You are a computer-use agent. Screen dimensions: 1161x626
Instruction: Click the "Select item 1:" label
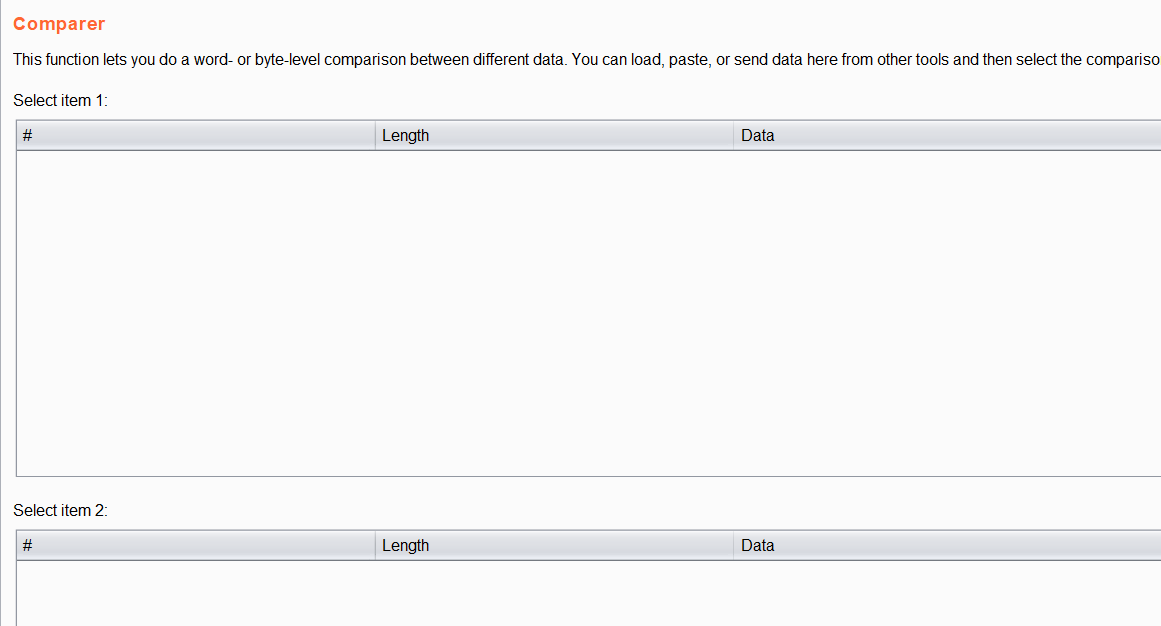[61, 100]
